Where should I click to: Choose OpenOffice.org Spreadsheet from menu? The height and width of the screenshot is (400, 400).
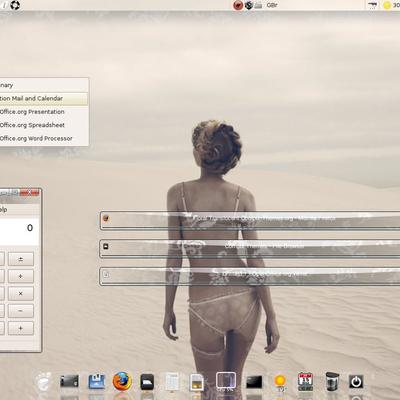click(44, 125)
